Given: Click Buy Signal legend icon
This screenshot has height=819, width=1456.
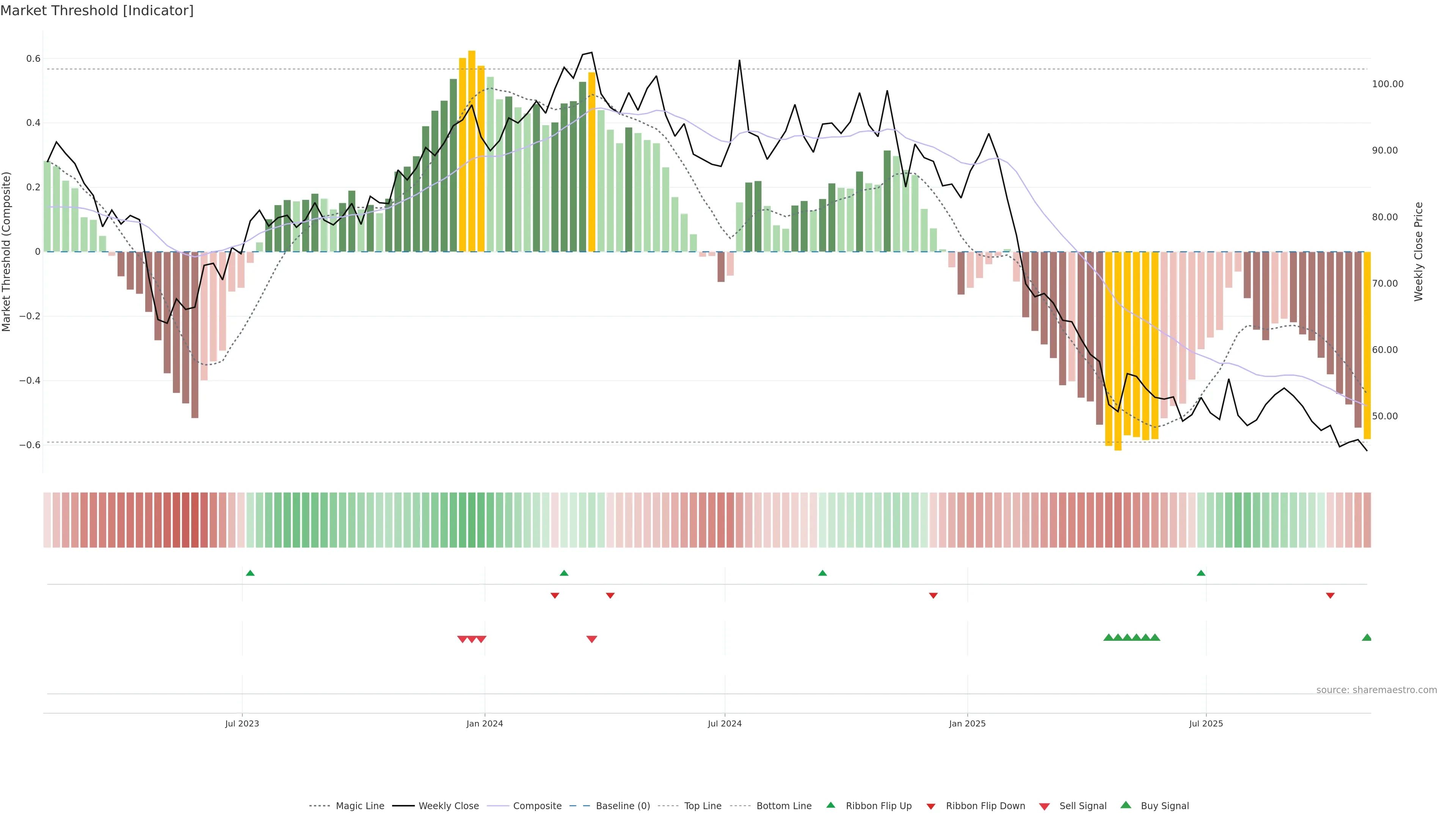Looking at the screenshot, I should click(x=1126, y=805).
